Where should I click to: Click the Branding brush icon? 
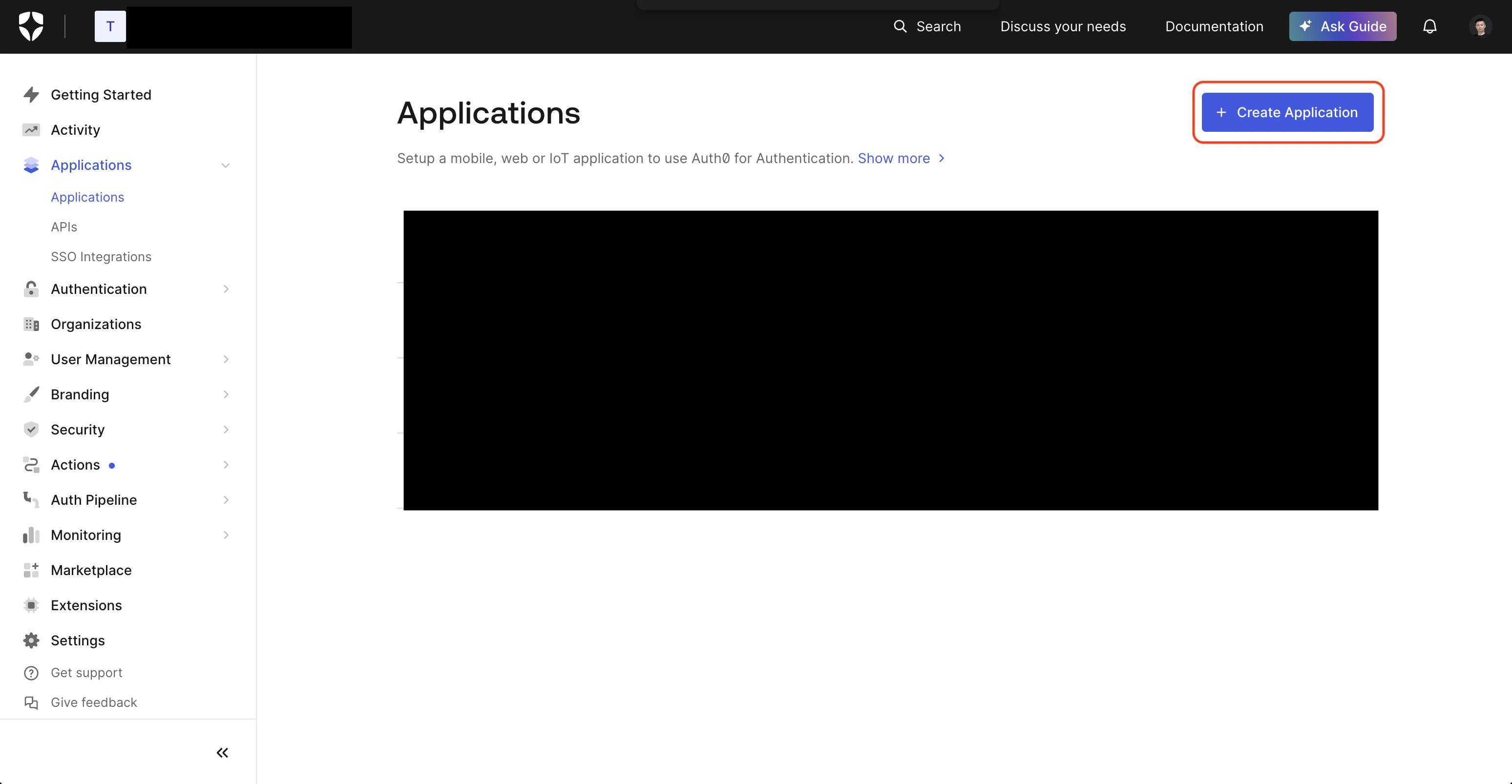tap(31, 394)
